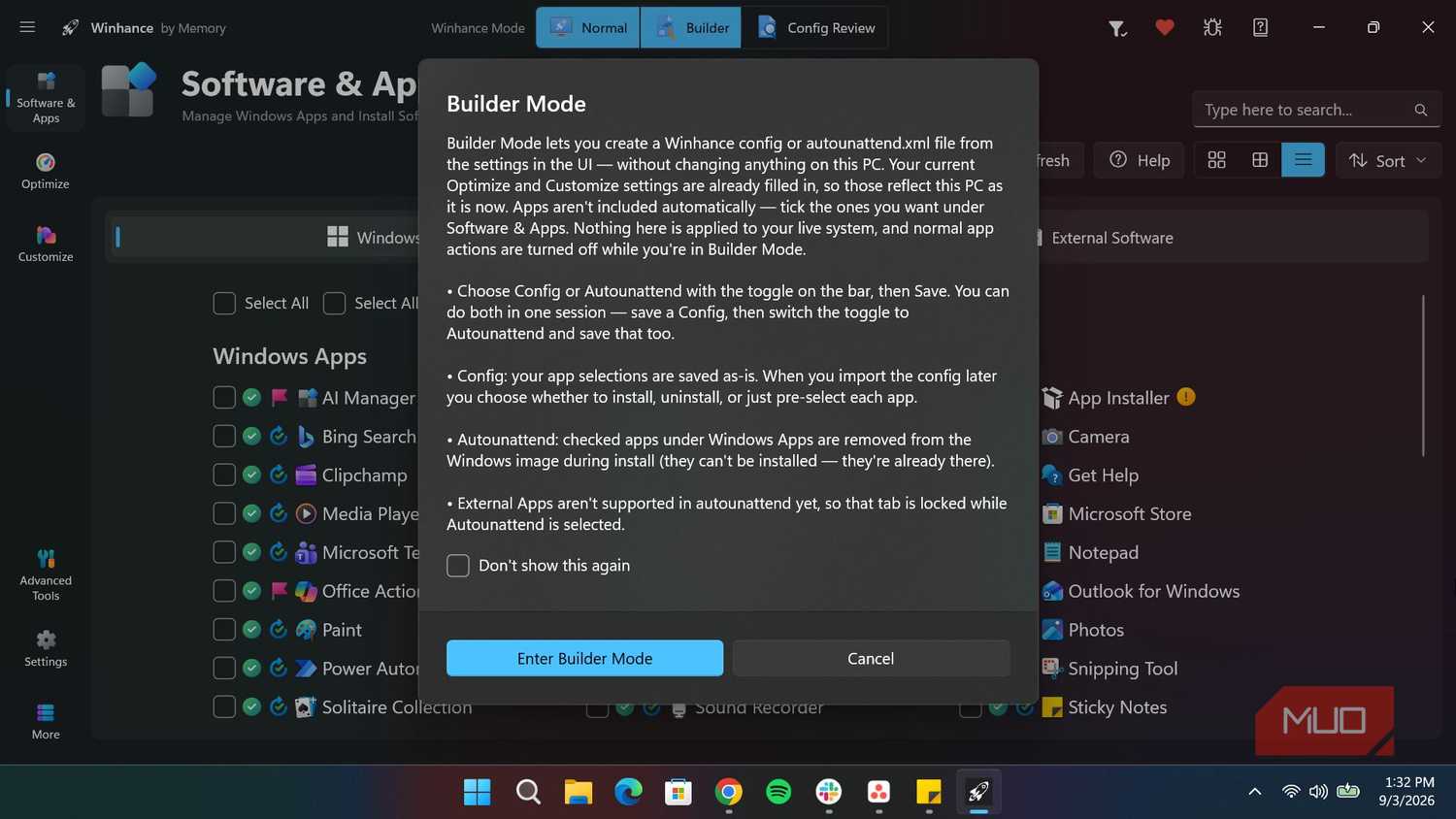Viewport: 1456px width, 819px height.
Task: Click the Photos app icon
Action: tap(1052, 630)
